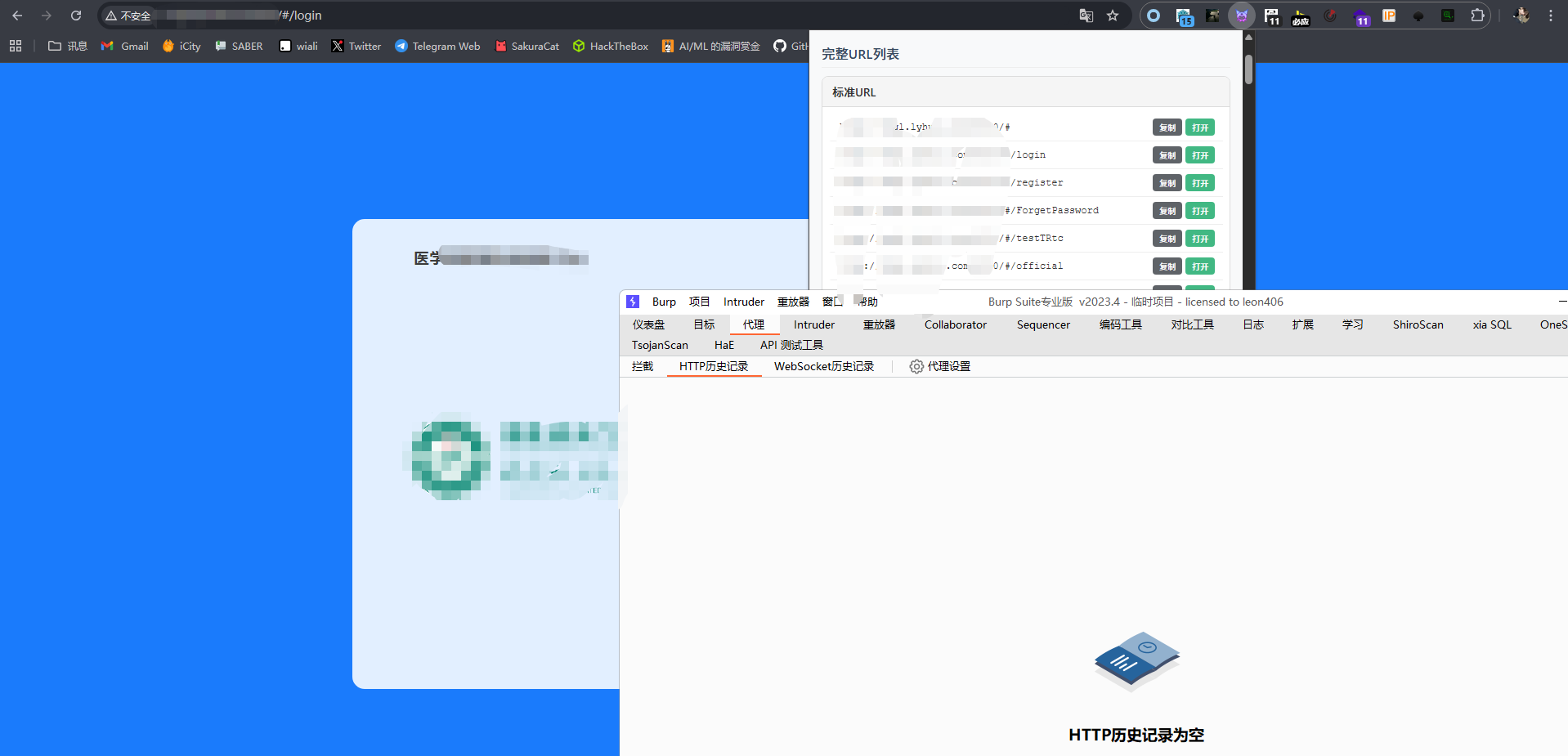Open the Google Translate page icon
Viewport: 1568px width, 756px height.
click(x=1086, y=16)
